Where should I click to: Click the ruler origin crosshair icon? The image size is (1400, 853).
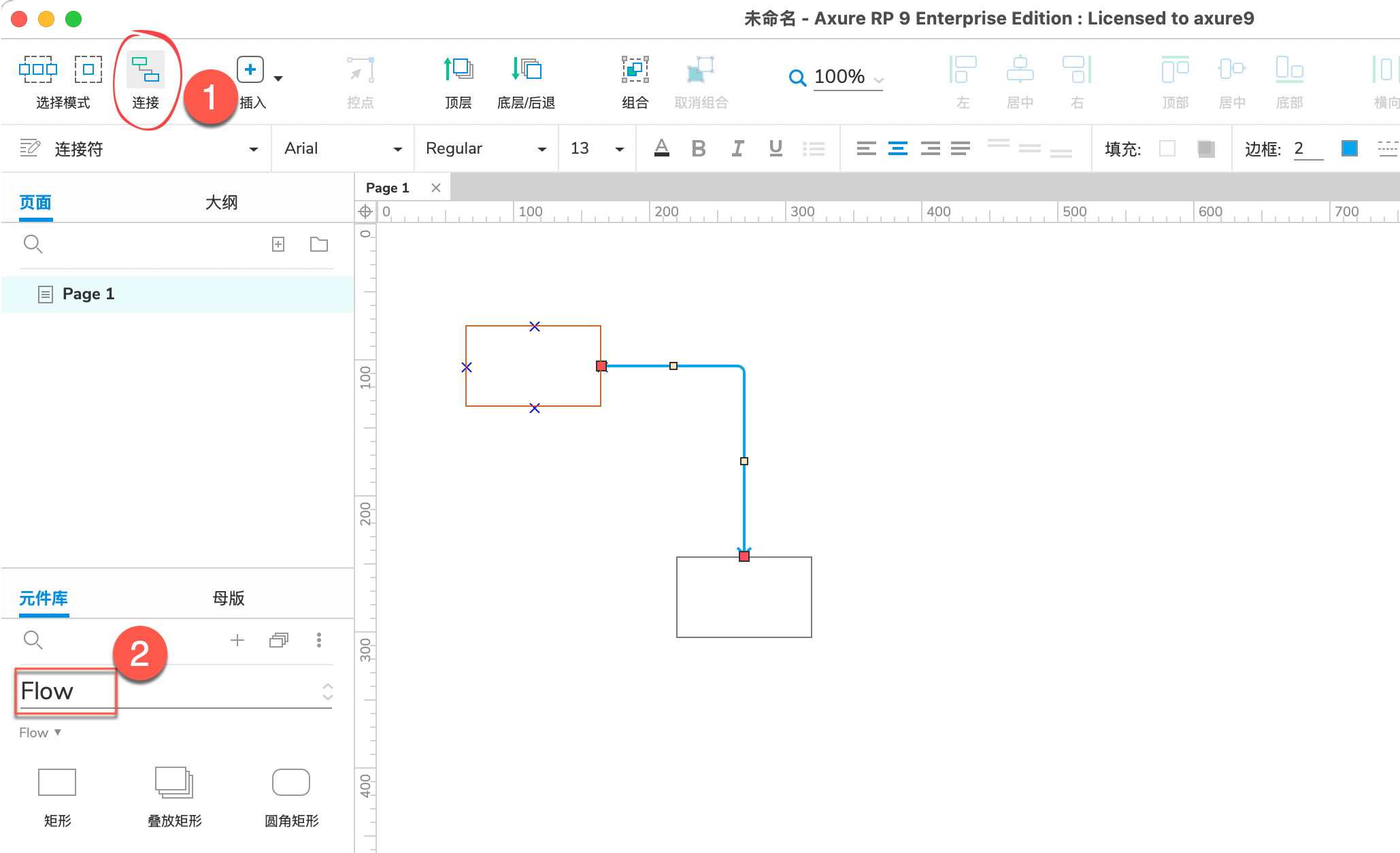point(365,212)
